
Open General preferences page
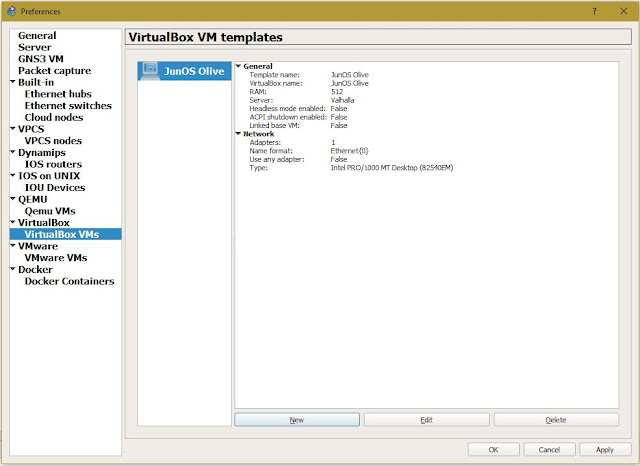(37, 36)
